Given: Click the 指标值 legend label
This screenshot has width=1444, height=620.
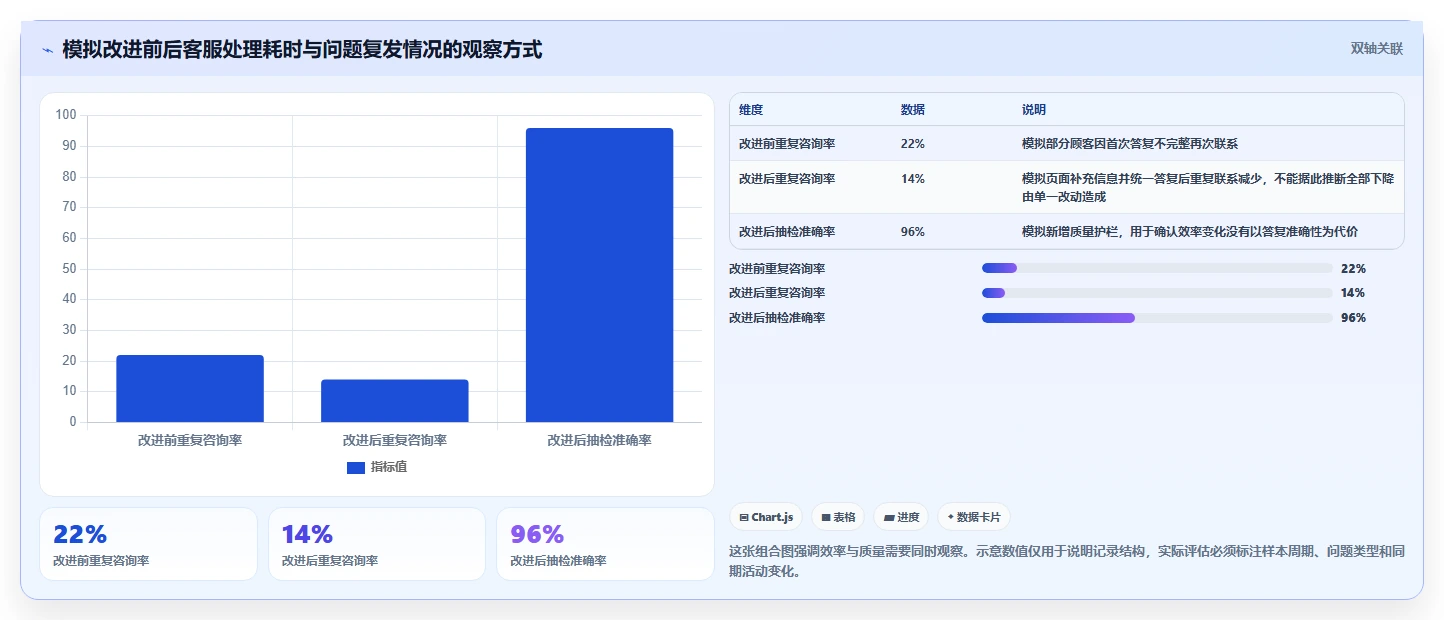Looking at the screenshot, I should click(x=389, y=467).
